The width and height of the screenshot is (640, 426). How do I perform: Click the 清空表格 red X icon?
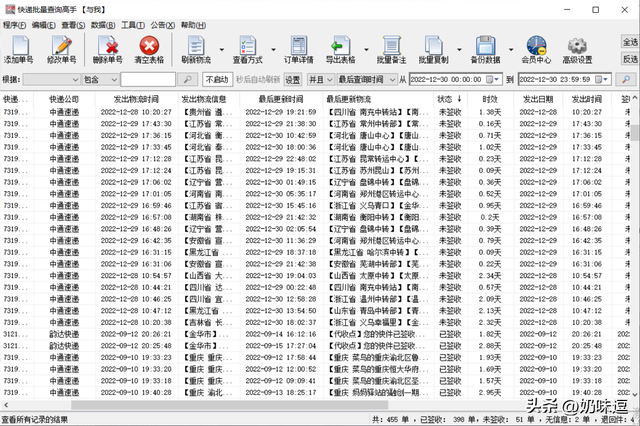(x=149, y=45)
